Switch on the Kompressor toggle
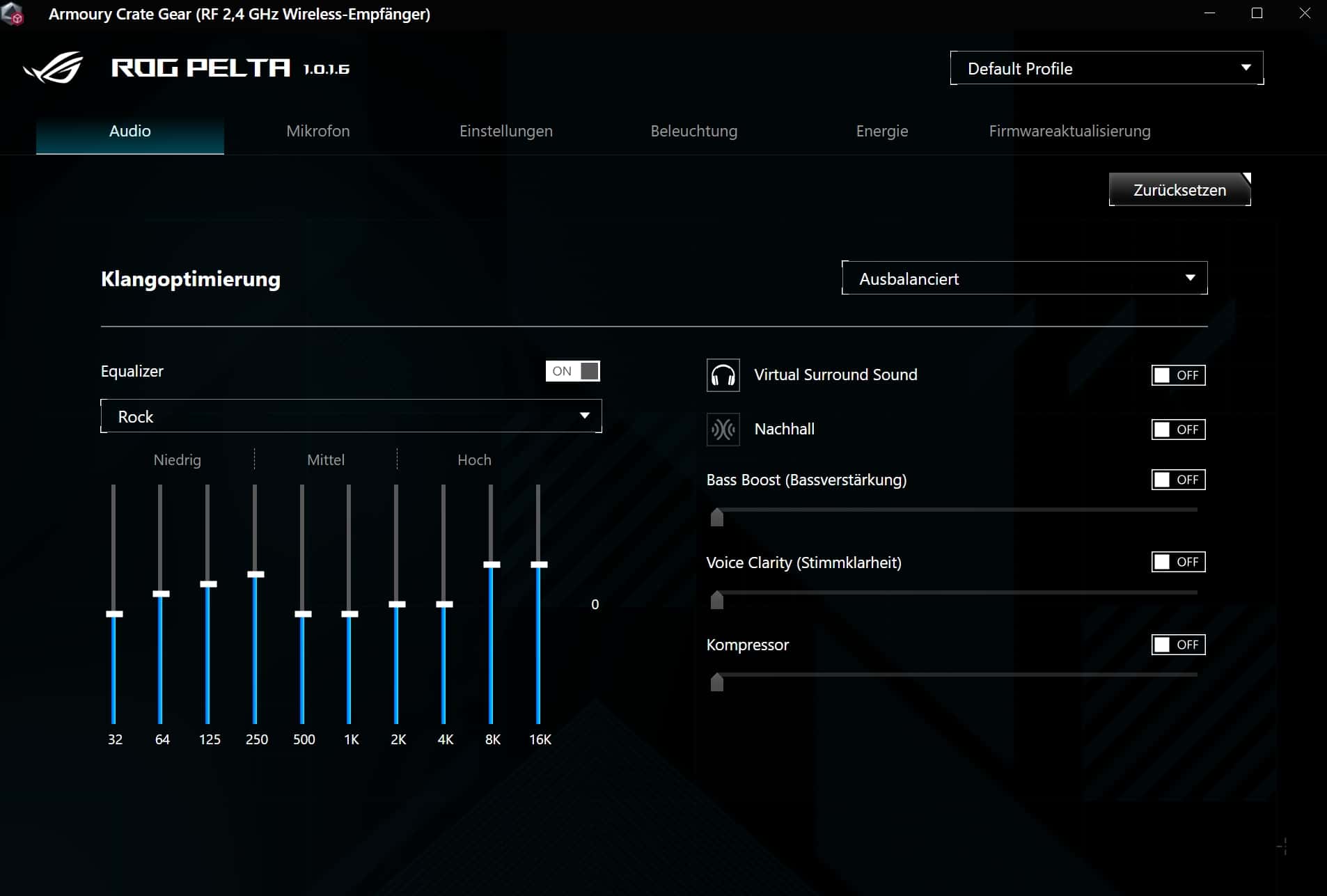This screenshot has width=1327, height=896. pyautogui.click(x=1178, y=645)
